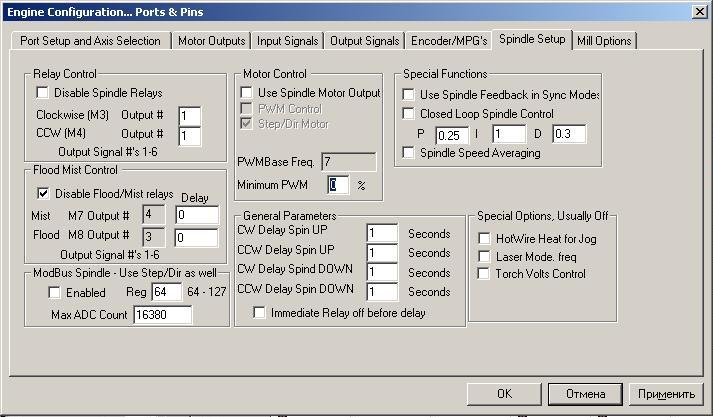713x417 pixels.
Task: Click Minimum PWM percent field
Action: pos(338,185)
